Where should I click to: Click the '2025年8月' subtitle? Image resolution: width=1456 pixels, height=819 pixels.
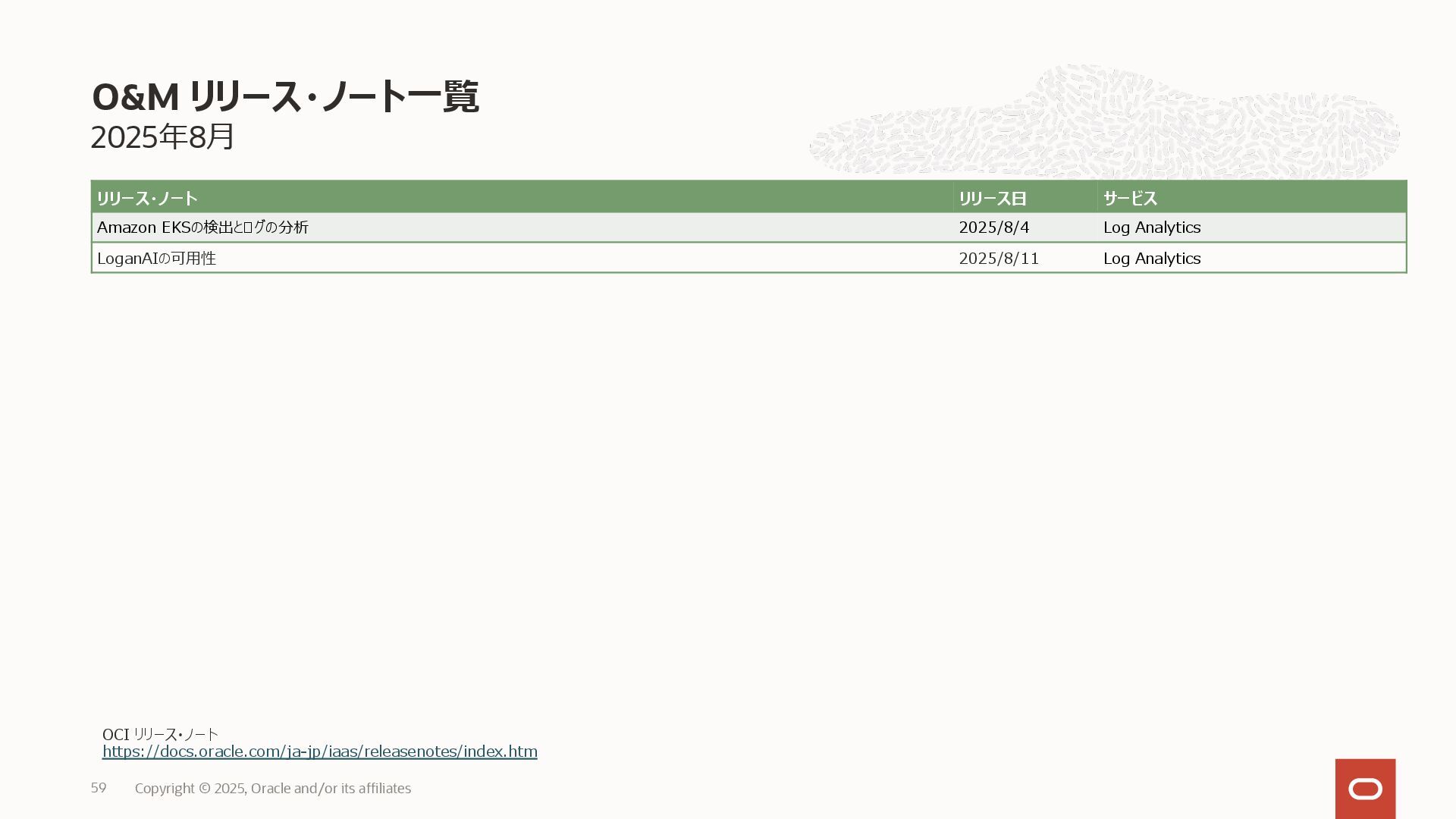(162, 137)
